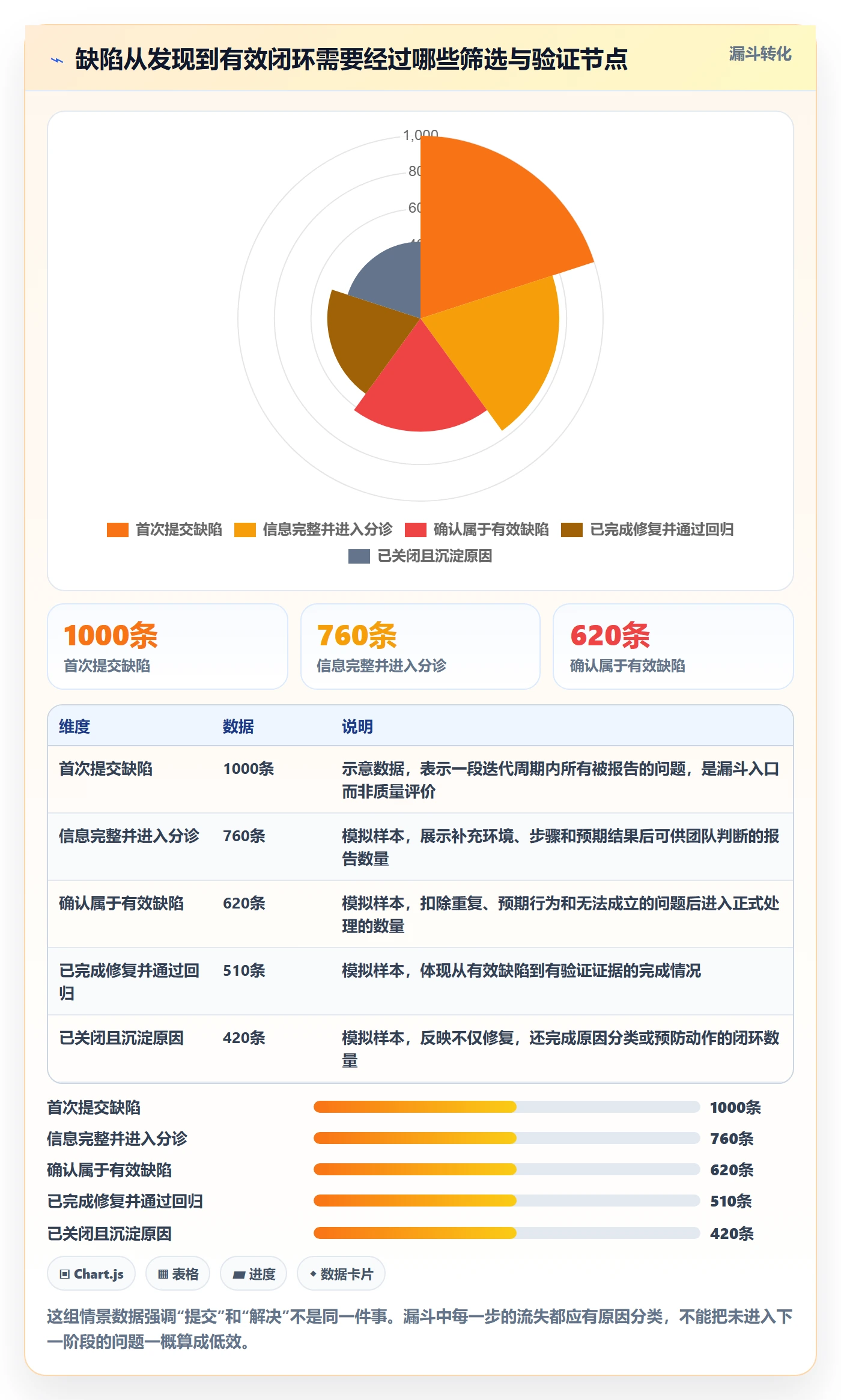
Task: Open the 1000条 首次提交缺陷 data card
Action: (168, 647)
